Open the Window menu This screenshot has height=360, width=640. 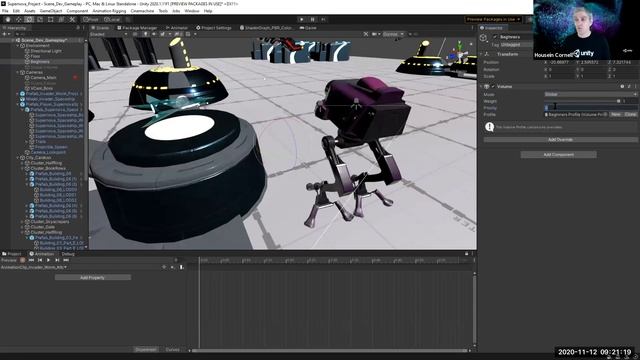click(192, 11)
